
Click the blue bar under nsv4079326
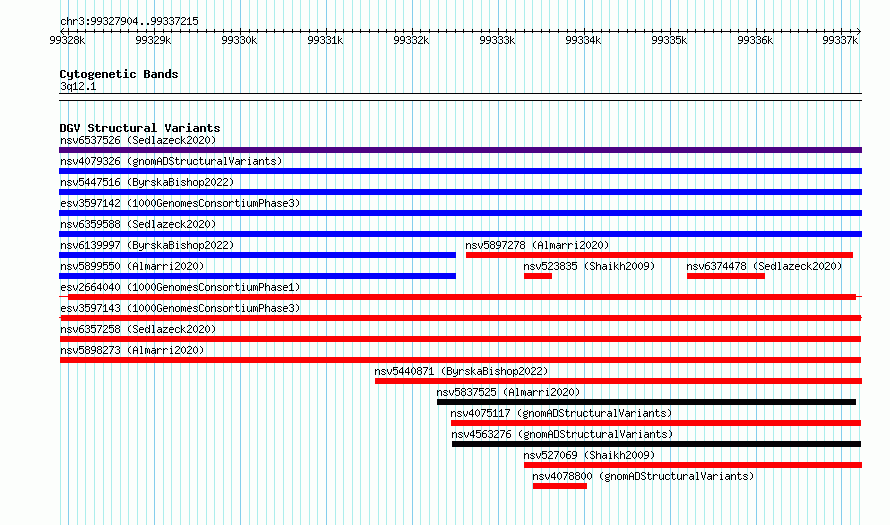coord(460,171)
